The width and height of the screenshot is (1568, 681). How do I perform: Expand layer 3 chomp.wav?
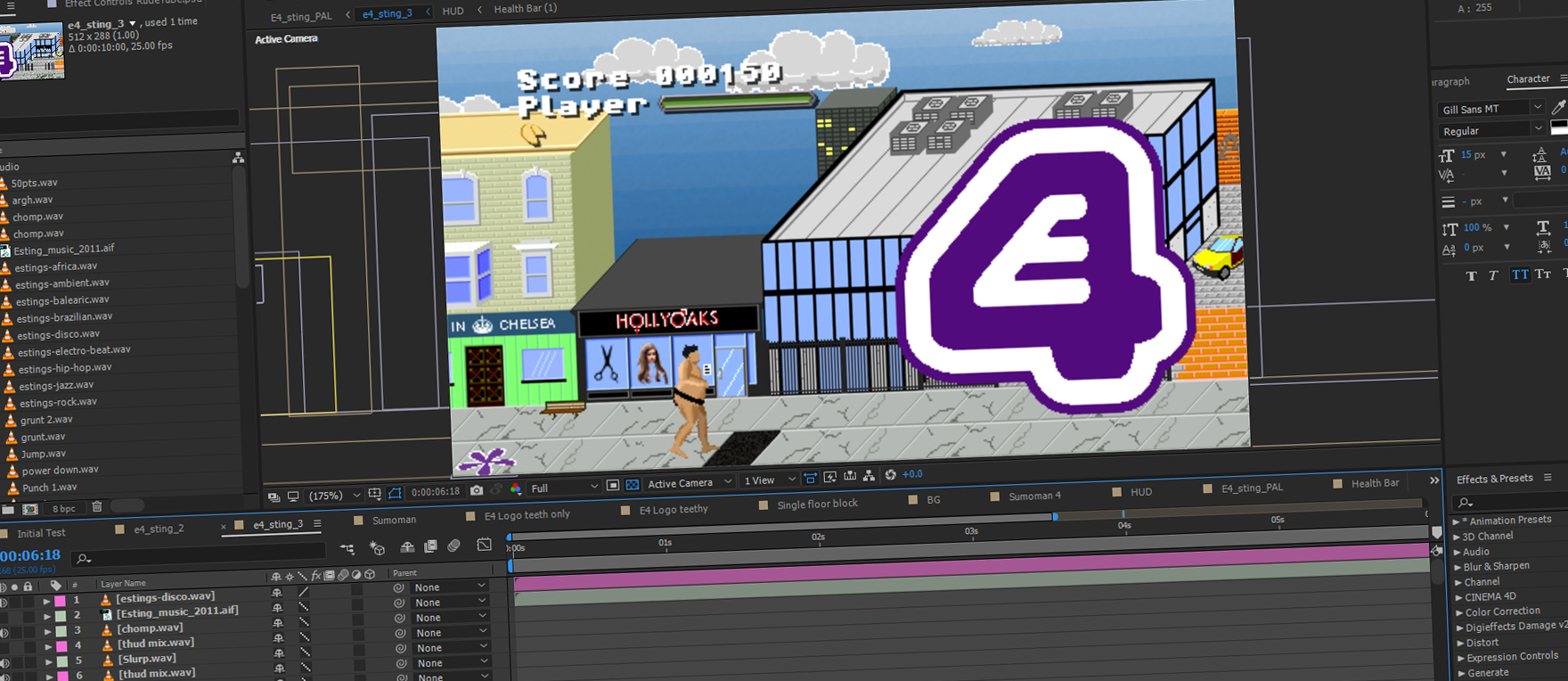pos(48,631)
